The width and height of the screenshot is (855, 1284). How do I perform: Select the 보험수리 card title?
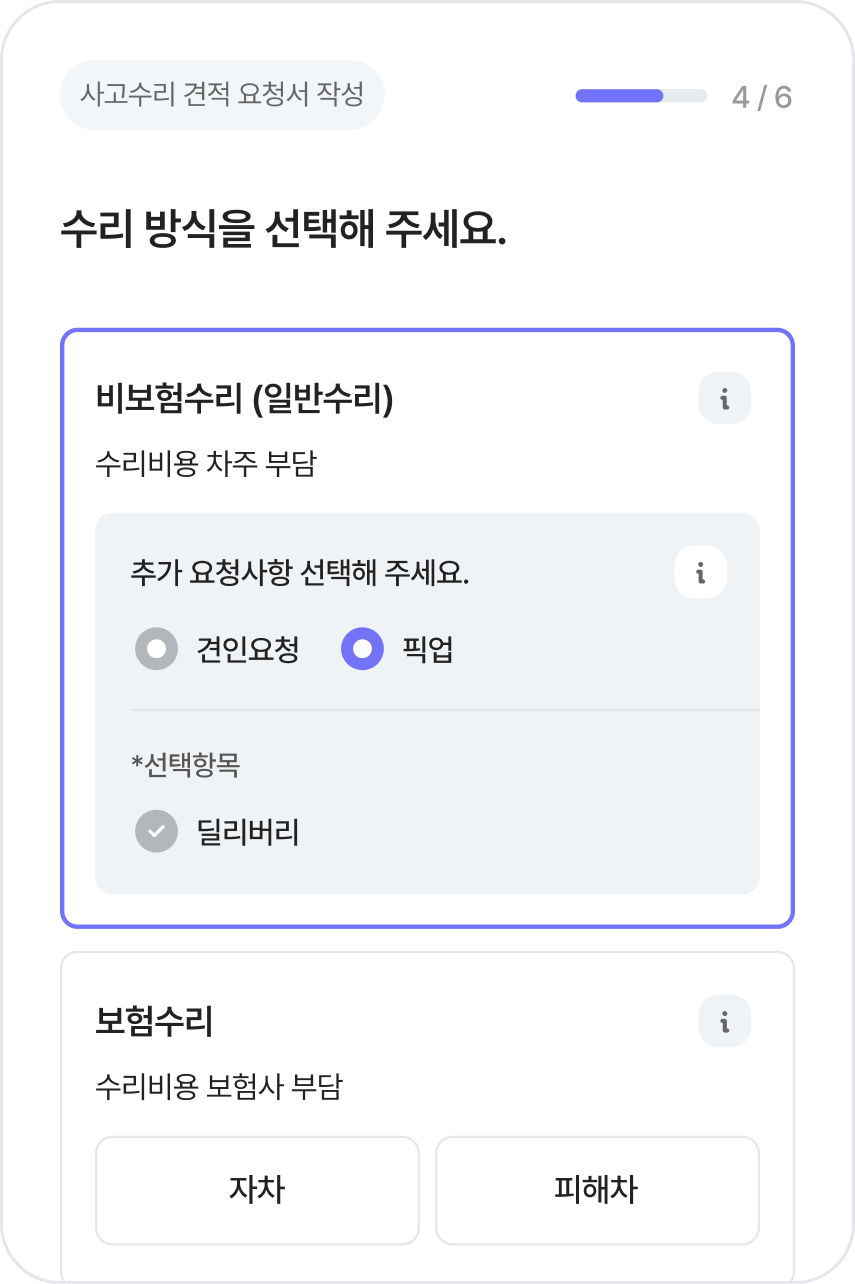pos(154,1021)
